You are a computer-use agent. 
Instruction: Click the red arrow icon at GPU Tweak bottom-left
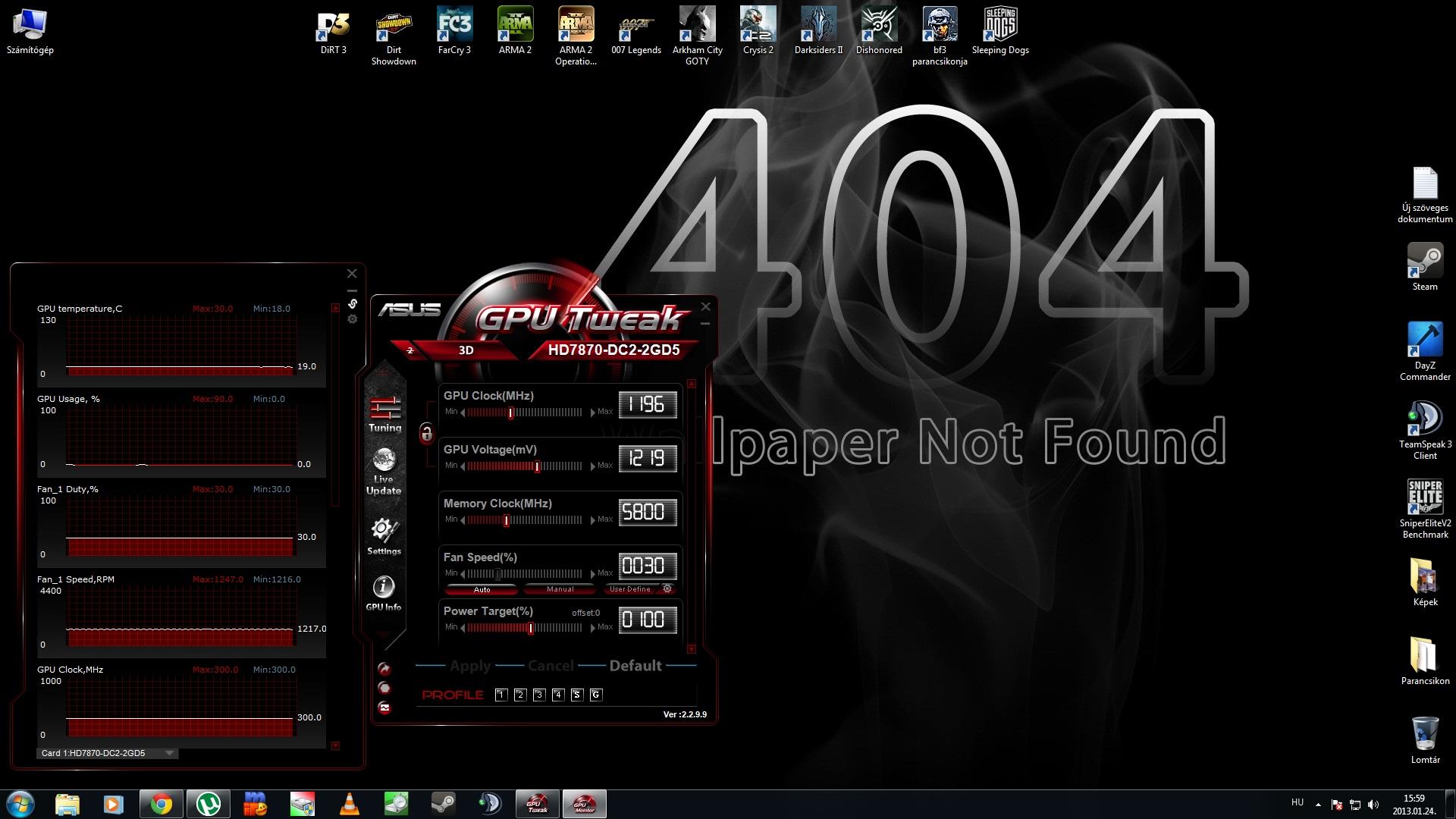384,669
